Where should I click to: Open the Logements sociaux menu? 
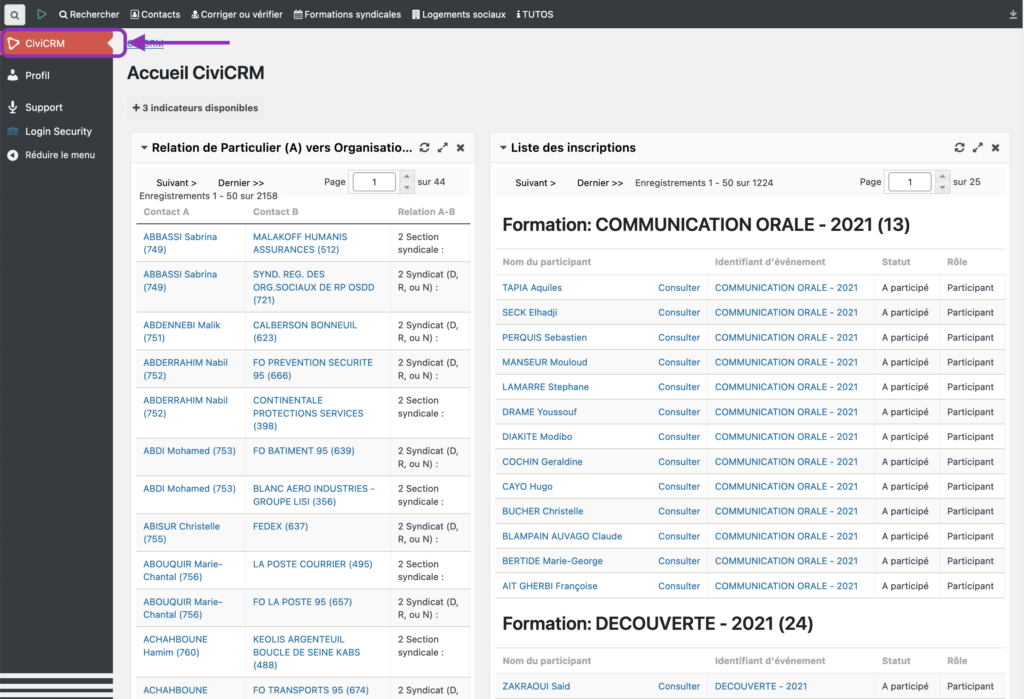458,15
